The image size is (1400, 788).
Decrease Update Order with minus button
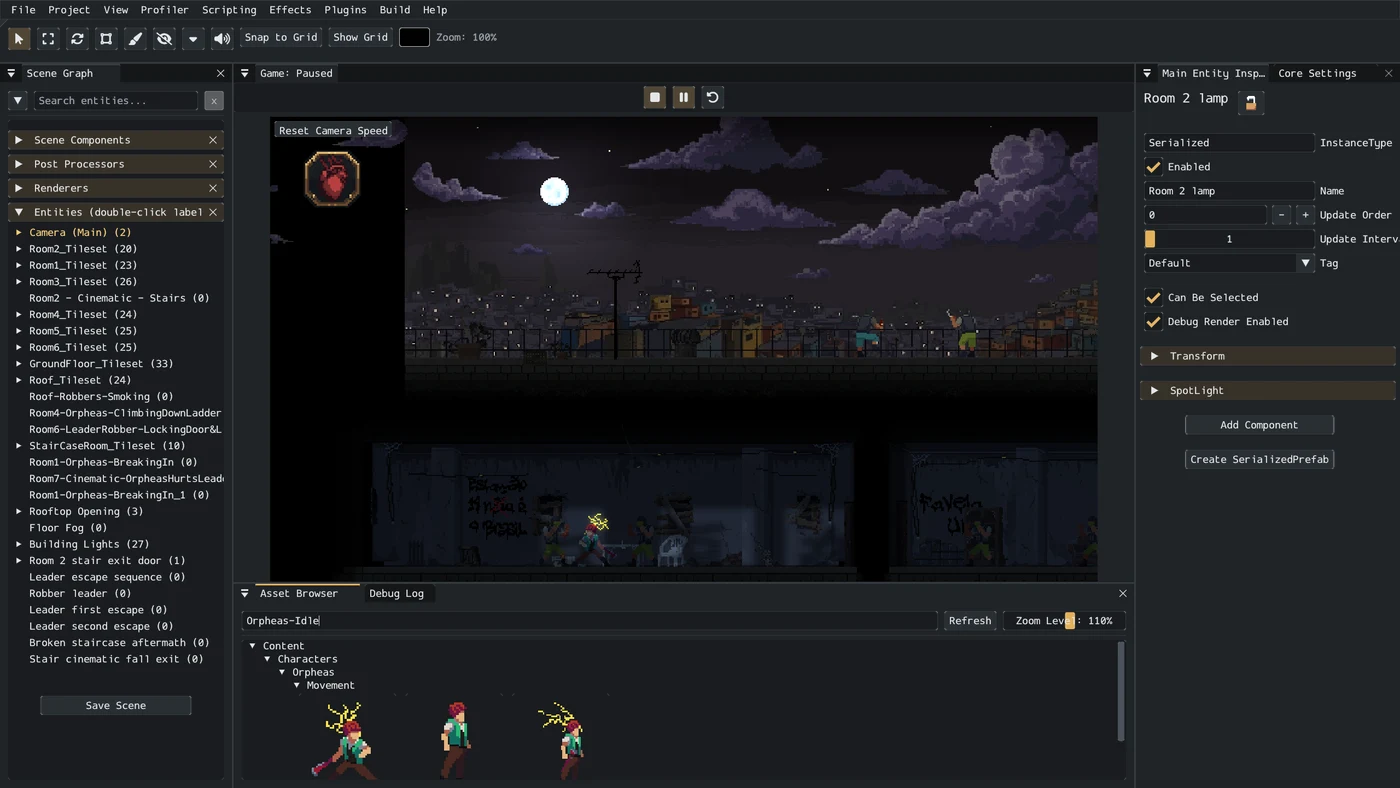point(1281,215)
